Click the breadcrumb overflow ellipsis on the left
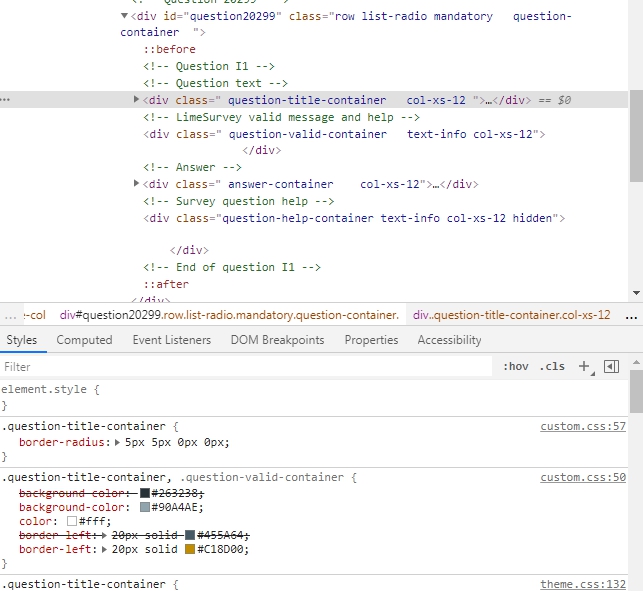 (x=11, y=314)
